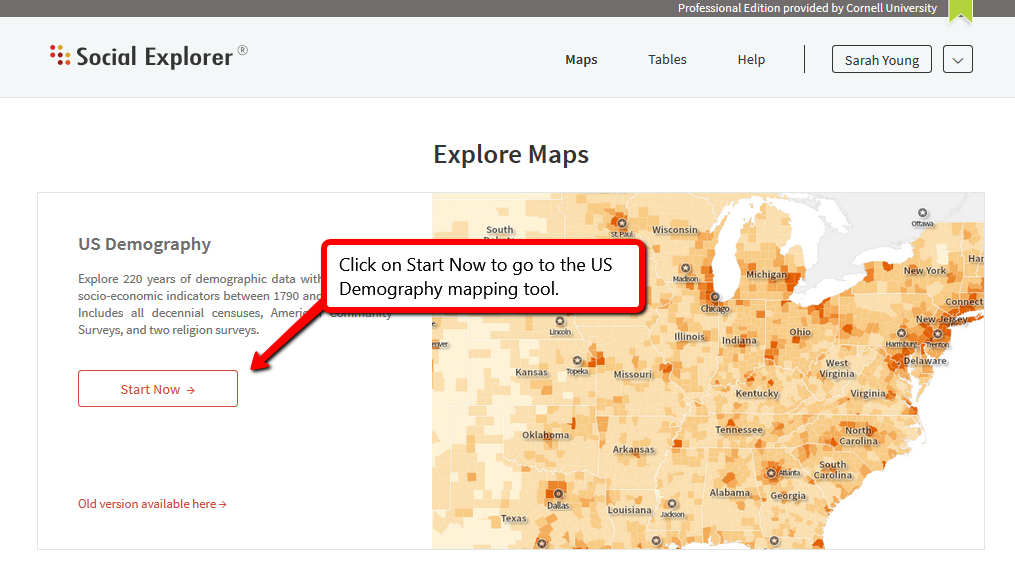Open the Maps menu item

click(x=581, y=60)
